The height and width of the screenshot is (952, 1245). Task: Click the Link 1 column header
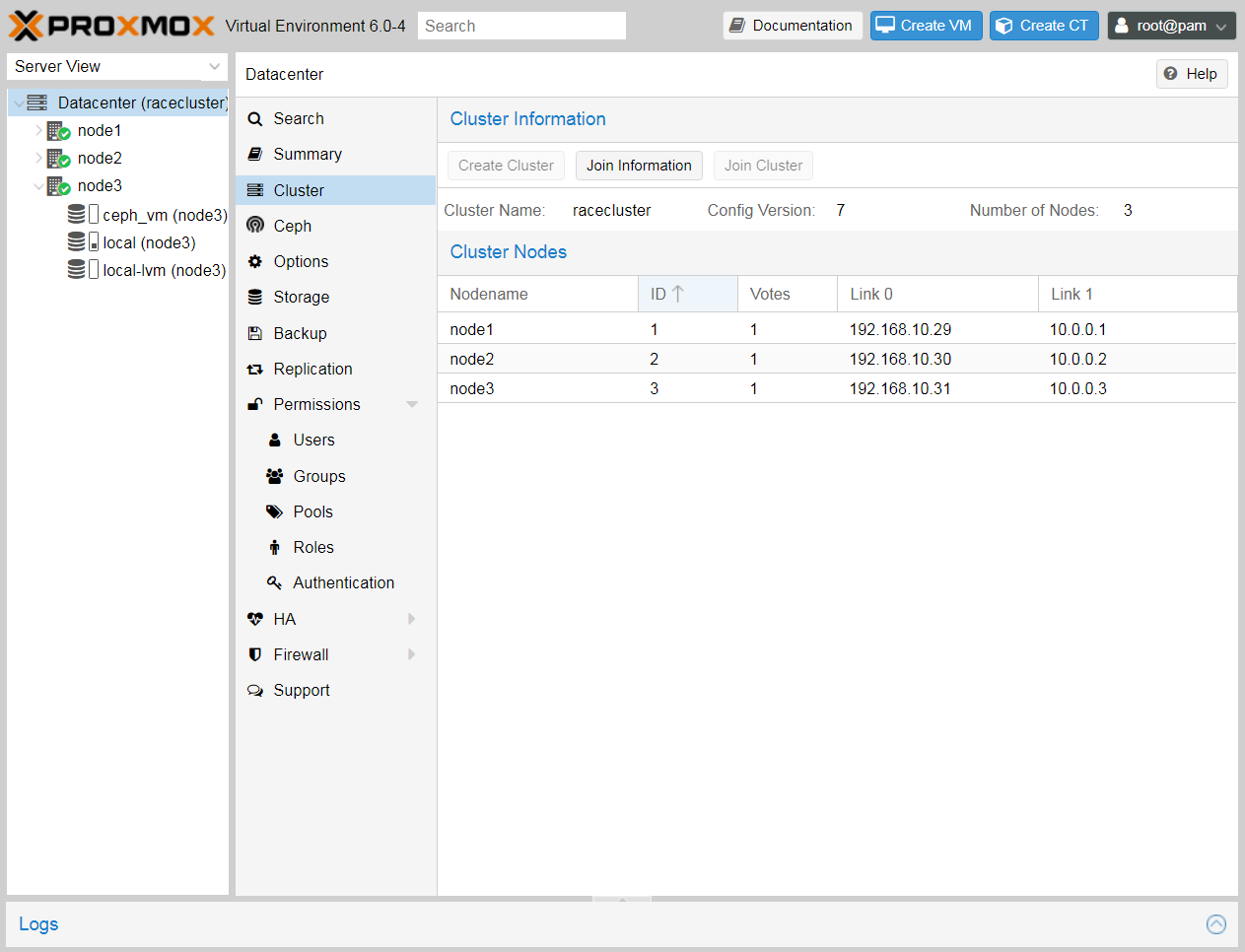[x=1138, y=294]
